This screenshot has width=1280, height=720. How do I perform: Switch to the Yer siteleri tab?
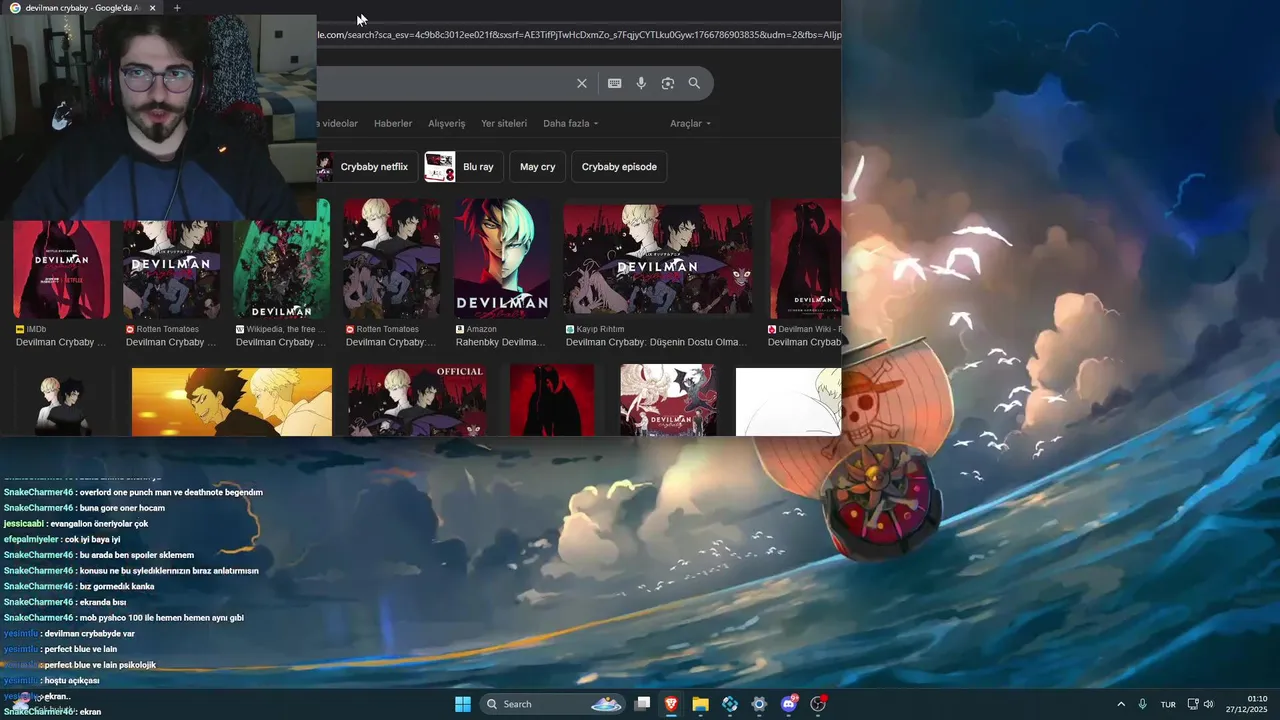coord(504,123)
